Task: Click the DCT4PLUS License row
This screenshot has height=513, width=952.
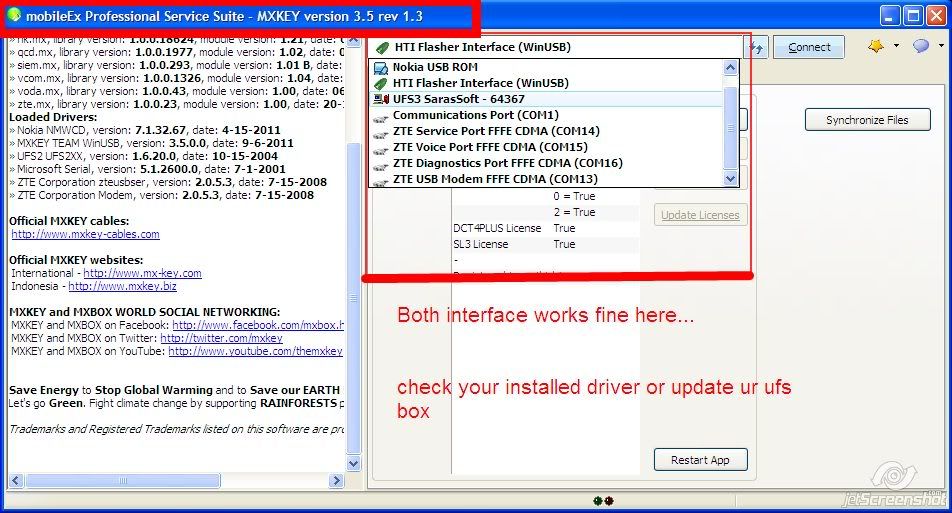Action: (x=545, y=228)
